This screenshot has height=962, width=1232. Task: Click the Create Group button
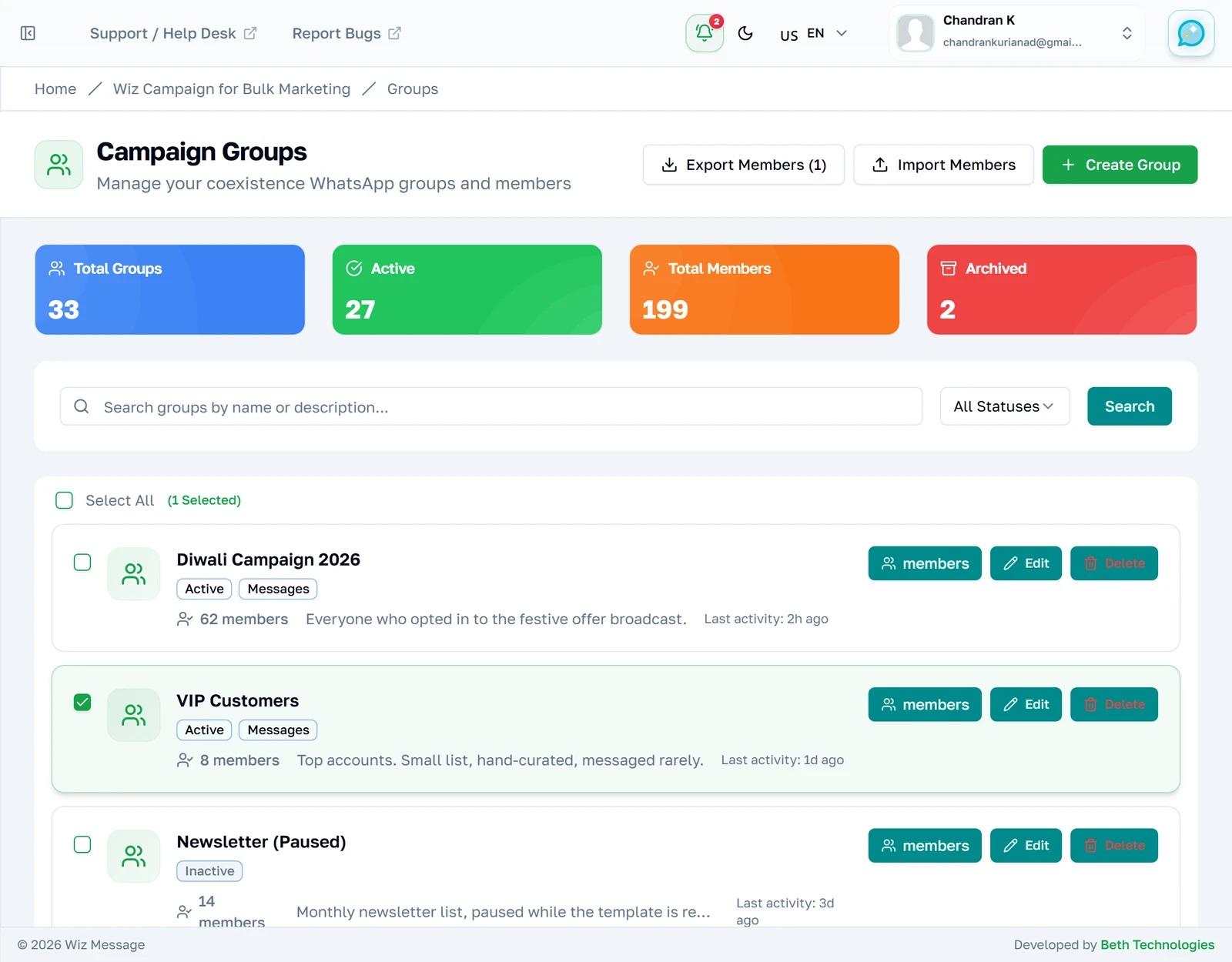point(1120,165)
